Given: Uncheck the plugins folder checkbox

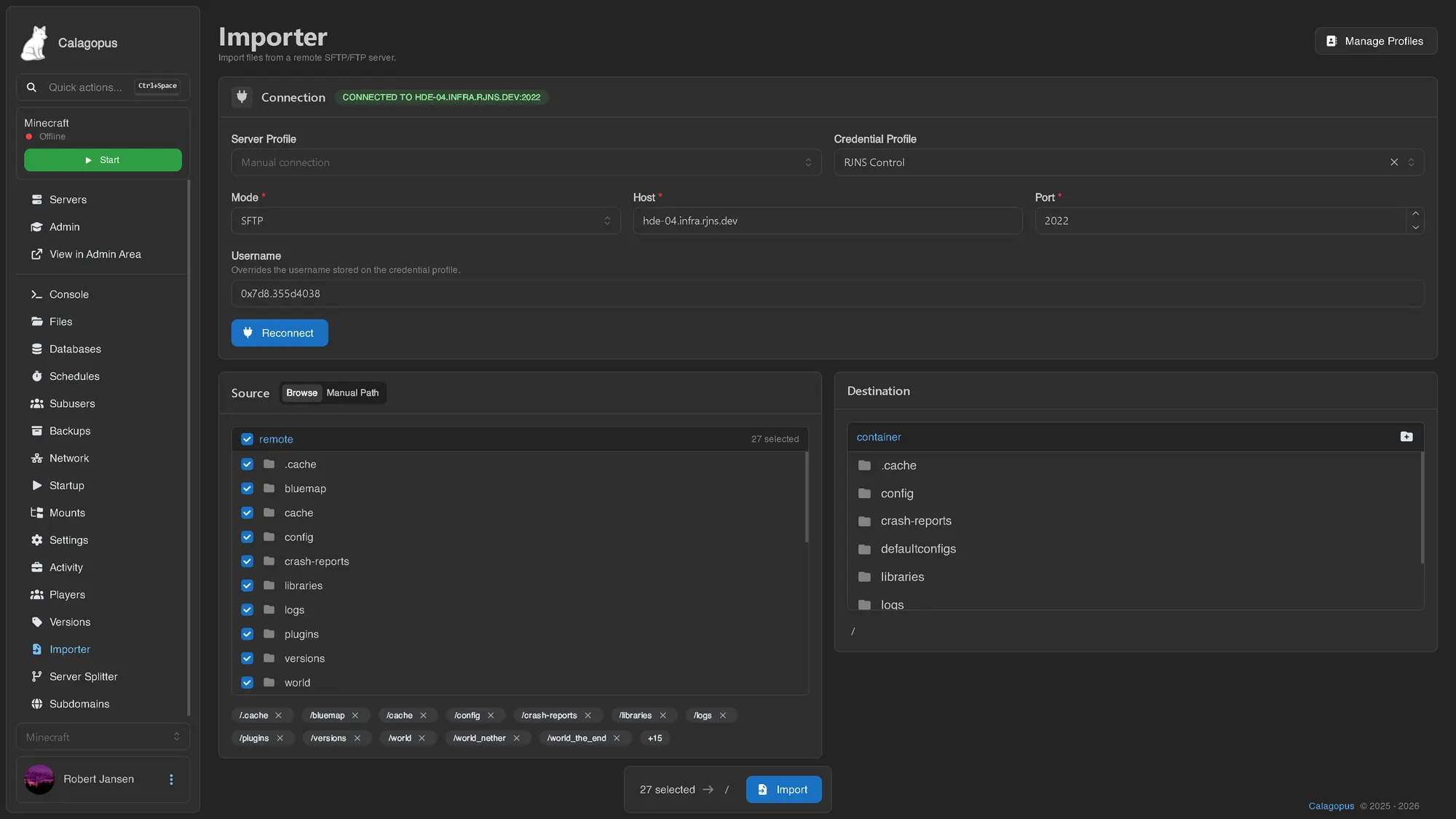Looking at the screenshot, I should (x=247, y=634).
